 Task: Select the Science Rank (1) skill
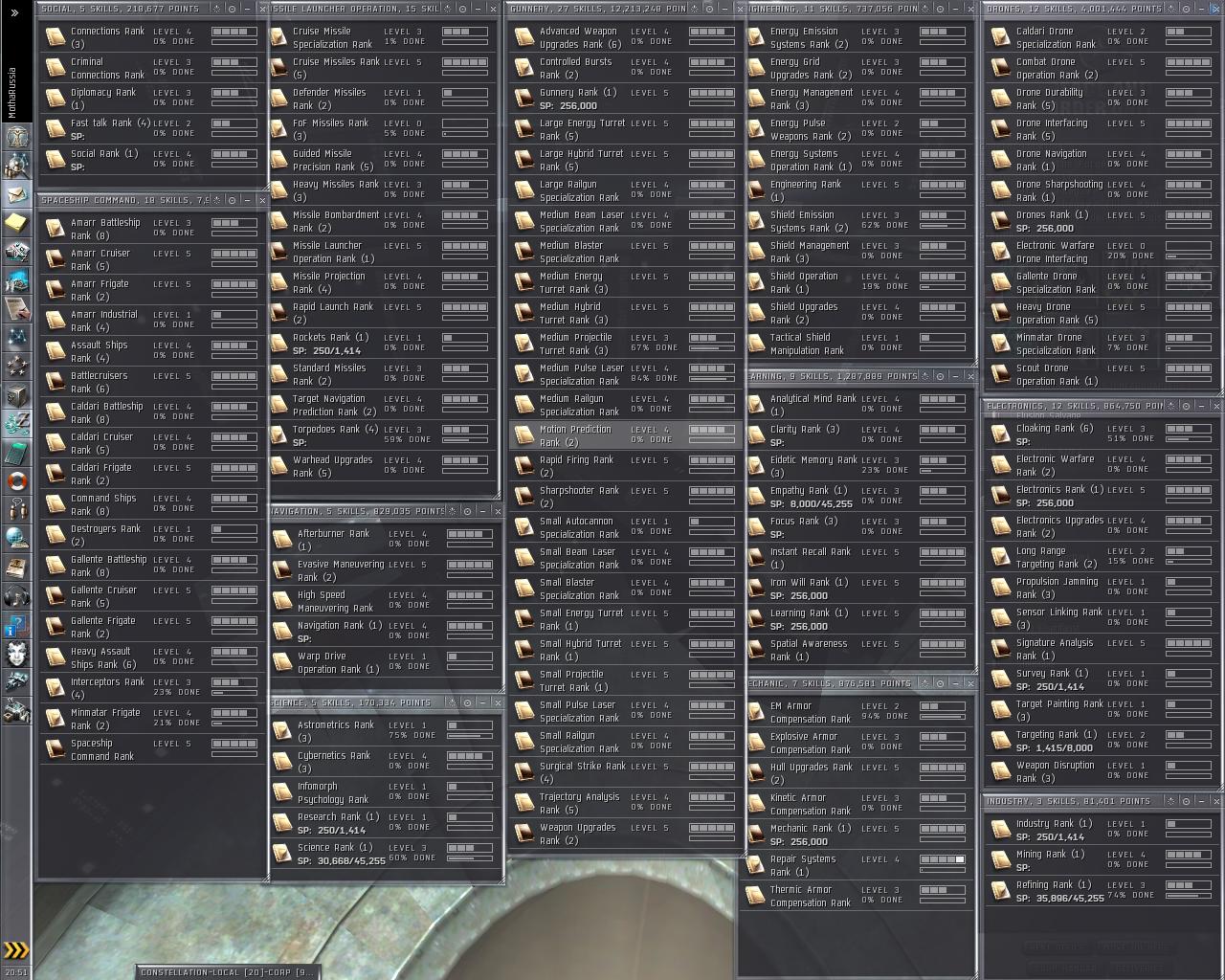click(385, 854)
